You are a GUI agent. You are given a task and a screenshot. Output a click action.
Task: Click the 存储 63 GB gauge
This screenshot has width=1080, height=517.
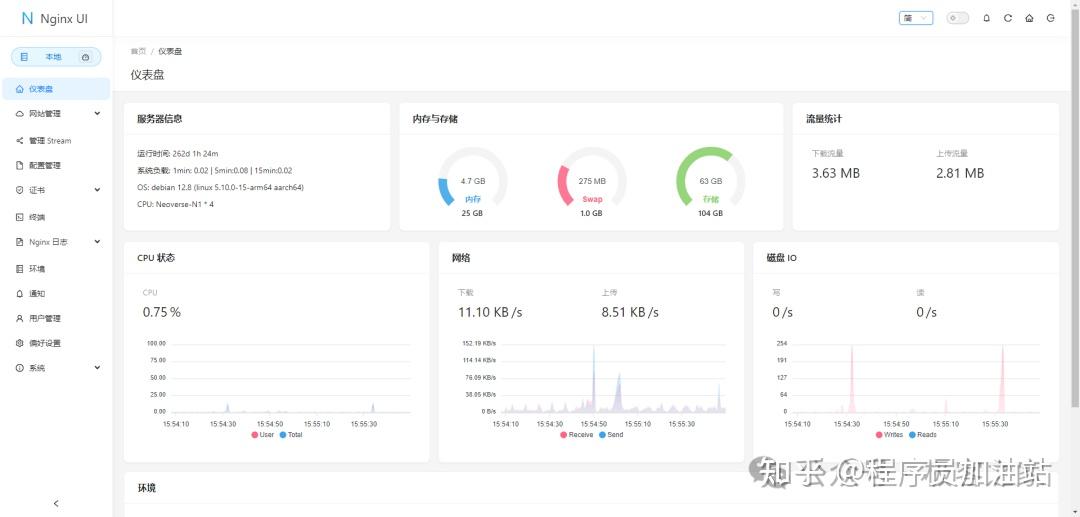711,181
